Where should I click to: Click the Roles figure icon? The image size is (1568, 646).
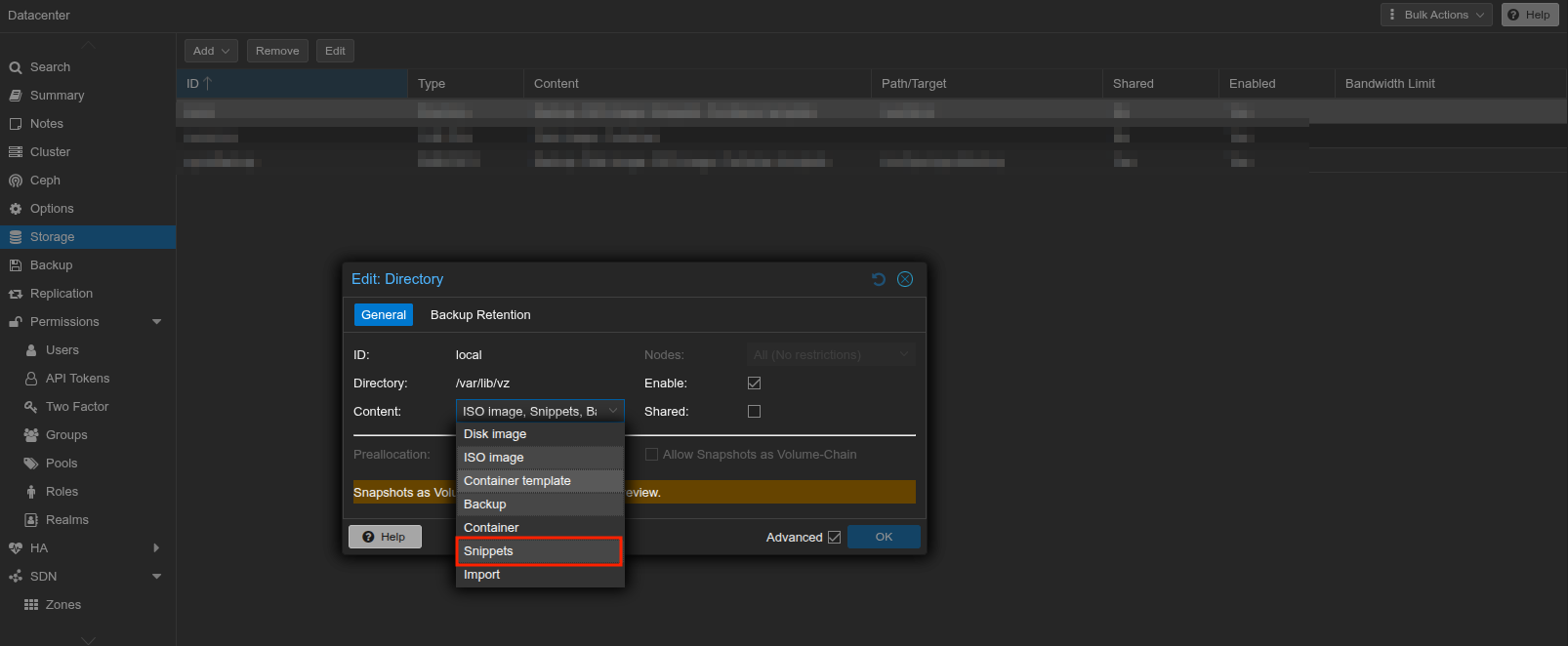[31, 492]
